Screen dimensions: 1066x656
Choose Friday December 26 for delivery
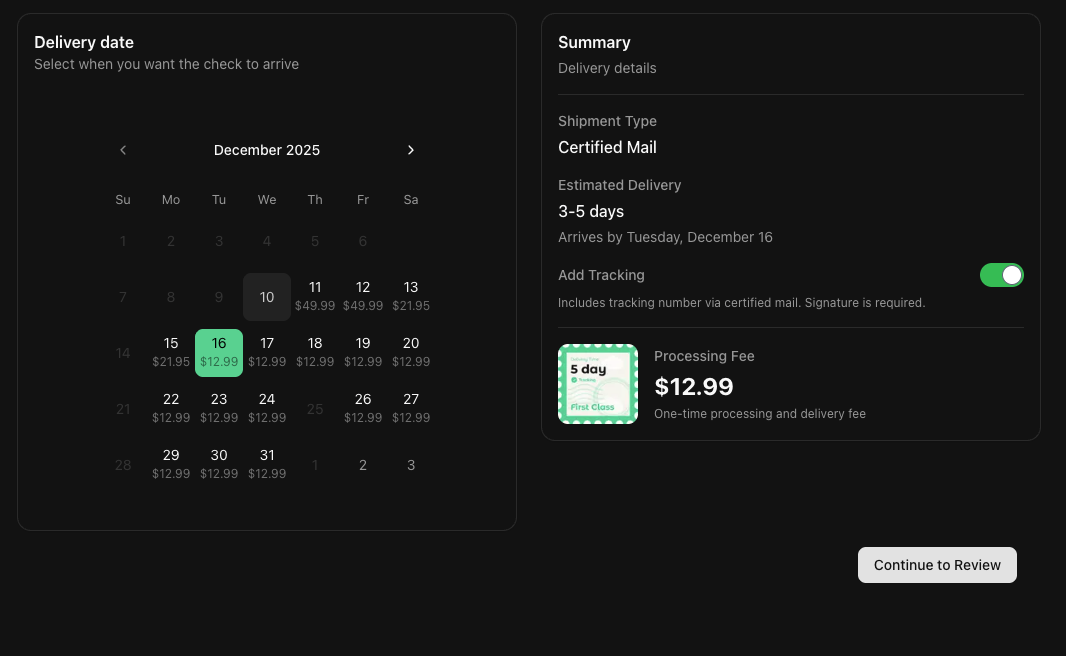(x=363, y=408)
